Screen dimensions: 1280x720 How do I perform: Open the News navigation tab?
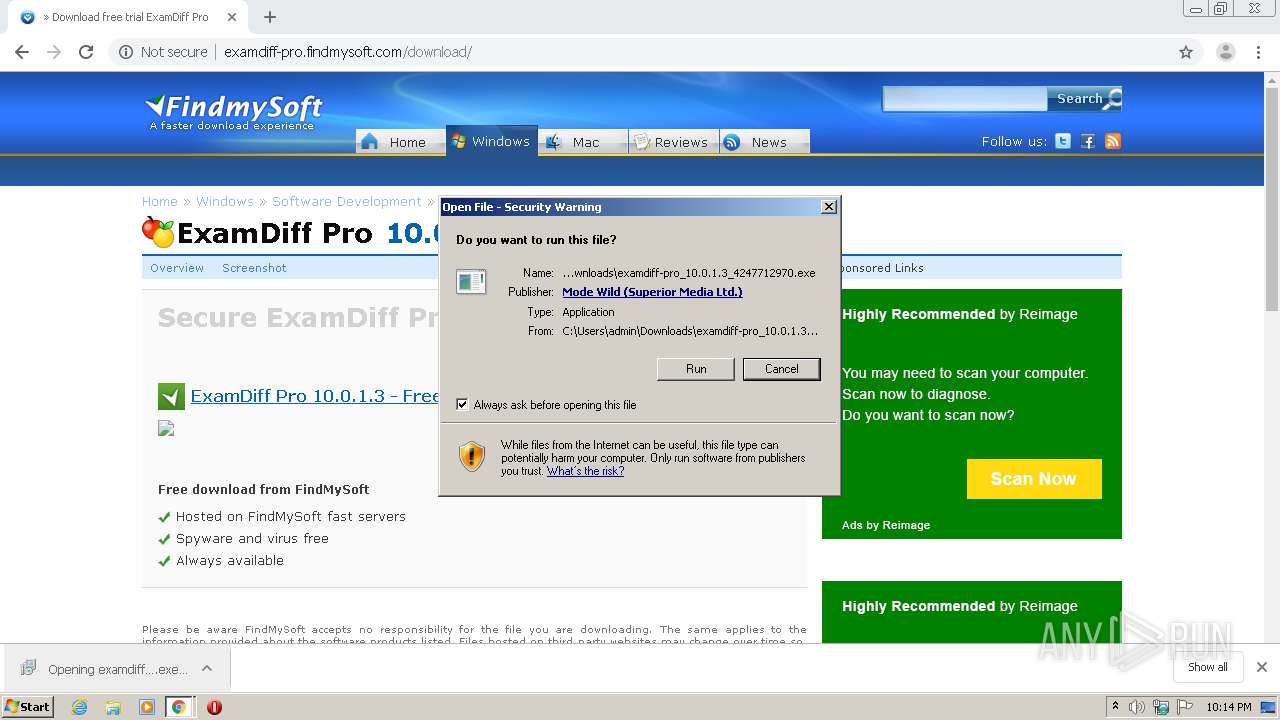[764, 142]
